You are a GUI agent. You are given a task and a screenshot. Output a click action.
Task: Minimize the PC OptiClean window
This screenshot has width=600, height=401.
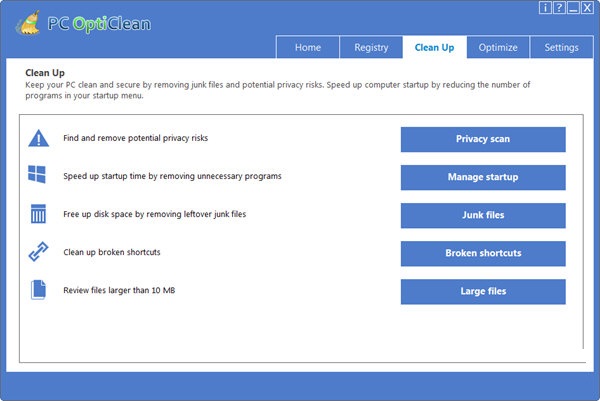point(573,7)
